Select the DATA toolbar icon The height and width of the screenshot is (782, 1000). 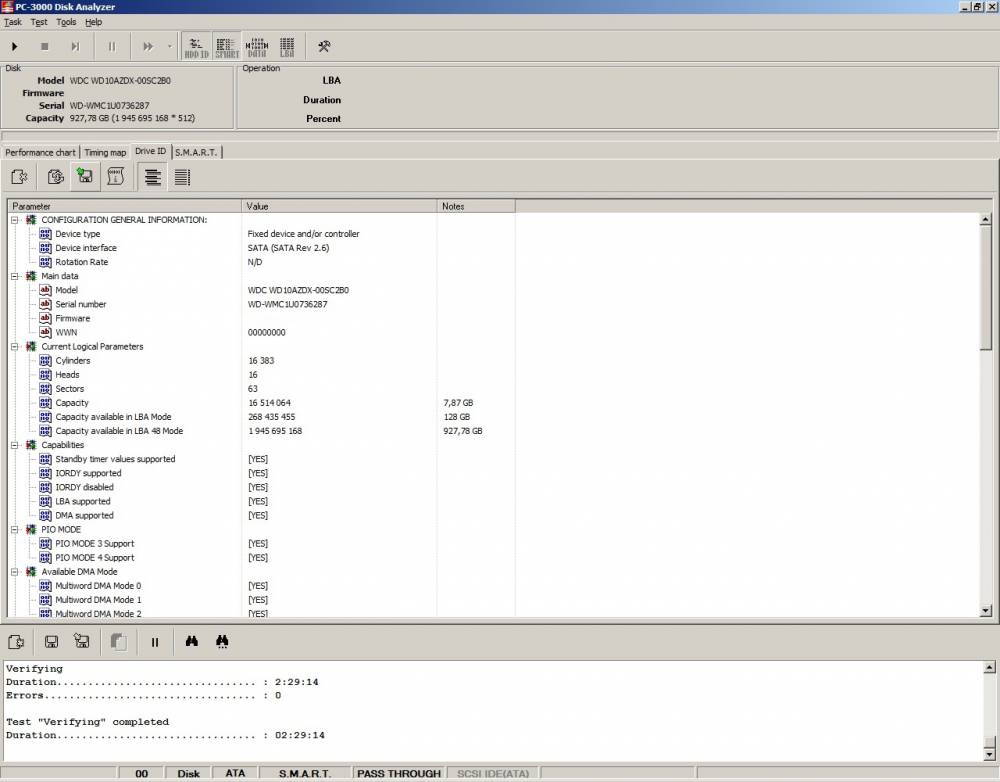coord(257,47)
